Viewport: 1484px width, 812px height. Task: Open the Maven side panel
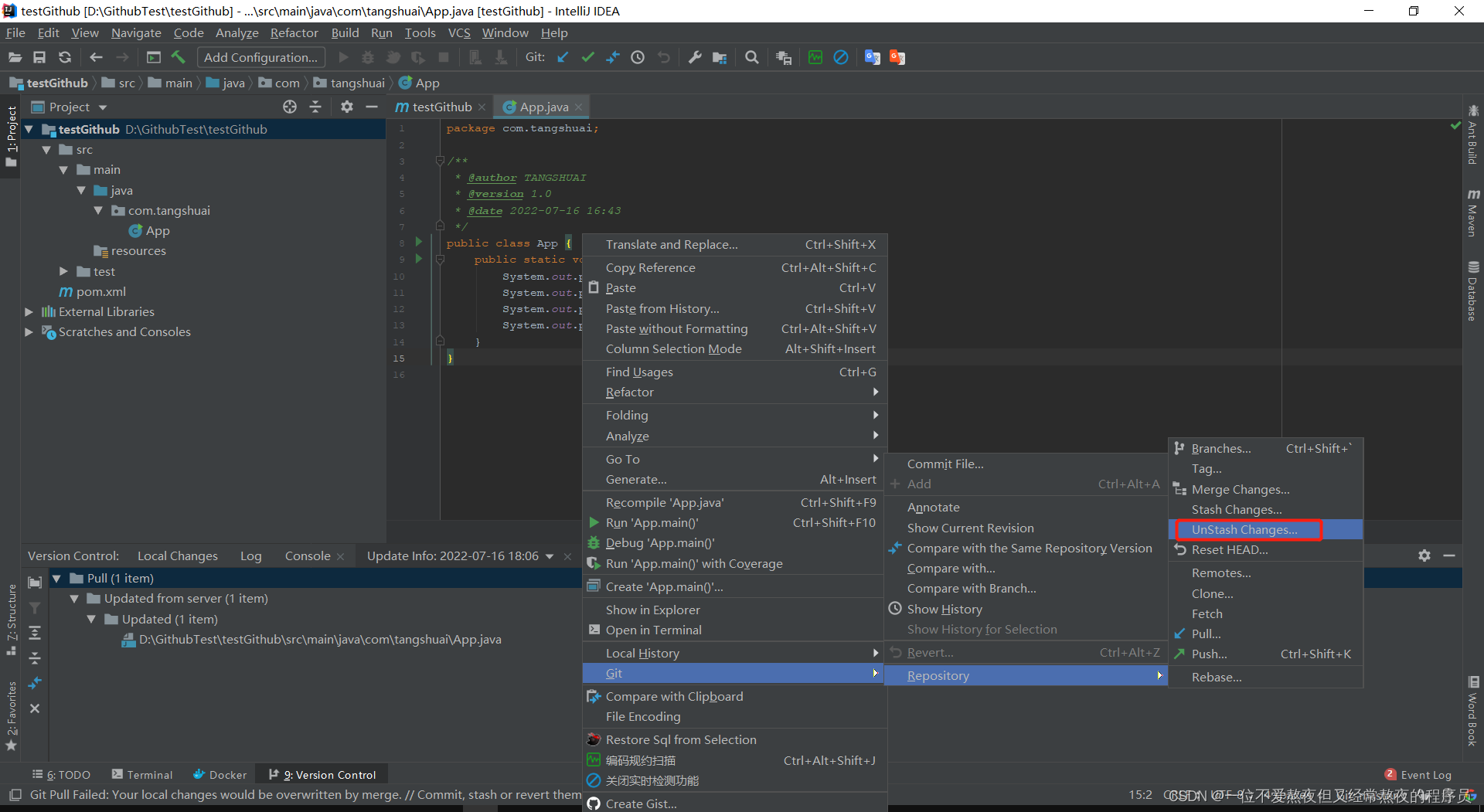coord(1473,212)
